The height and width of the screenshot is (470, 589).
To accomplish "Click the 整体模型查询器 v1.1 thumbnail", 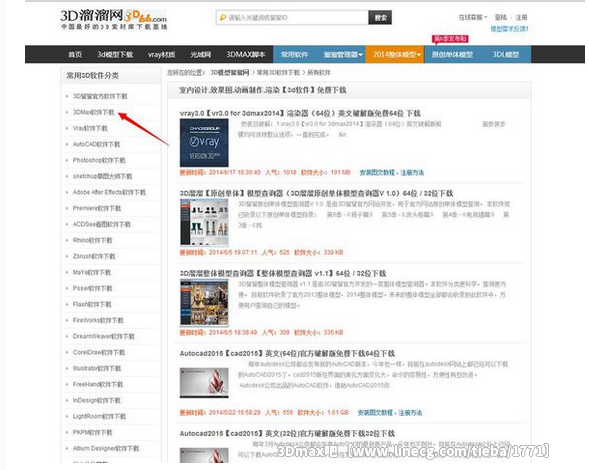I will 204,303.
